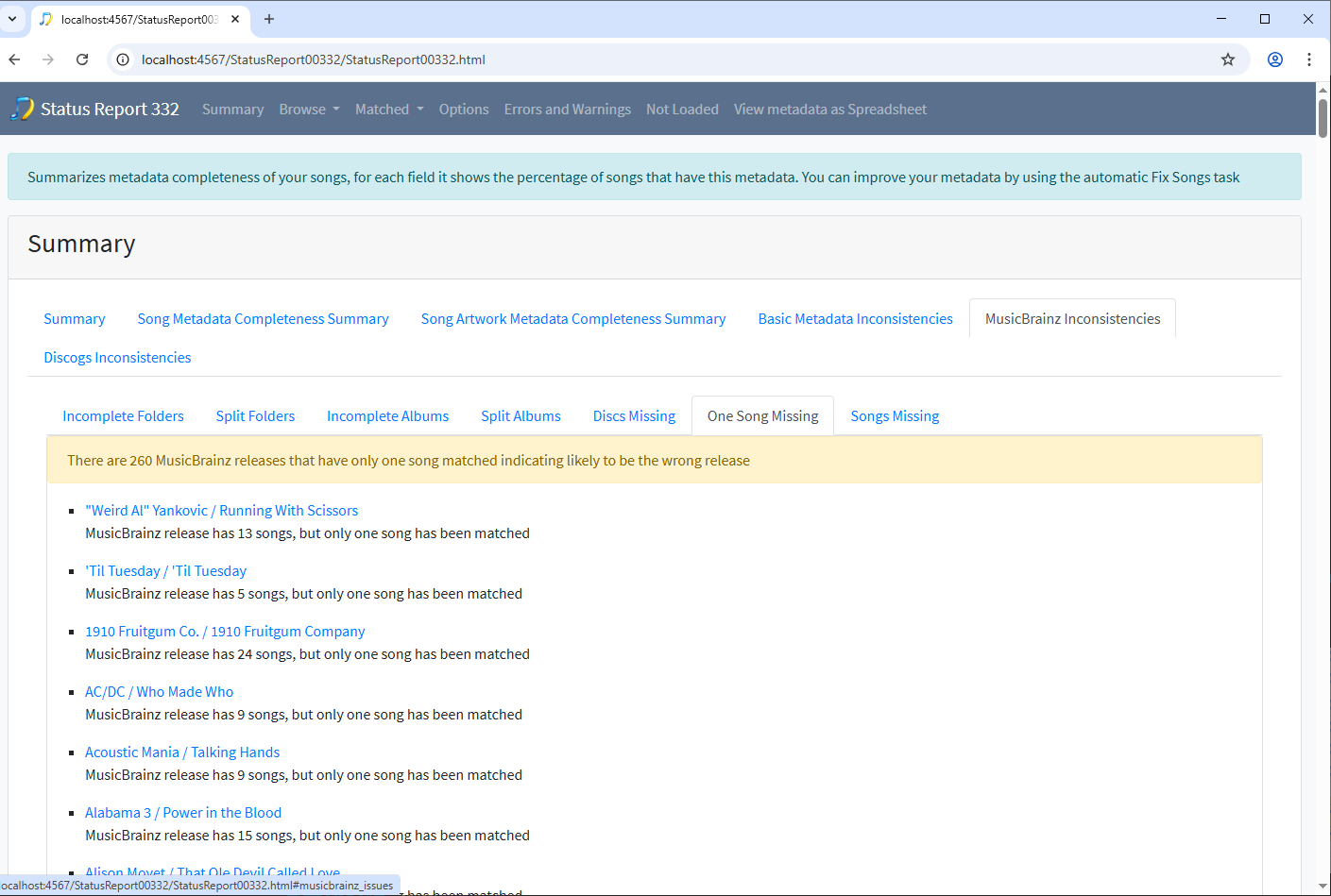Click the scrollbar down arrow
This screenshot has height=896, width=1331.
pos(1322,887)
